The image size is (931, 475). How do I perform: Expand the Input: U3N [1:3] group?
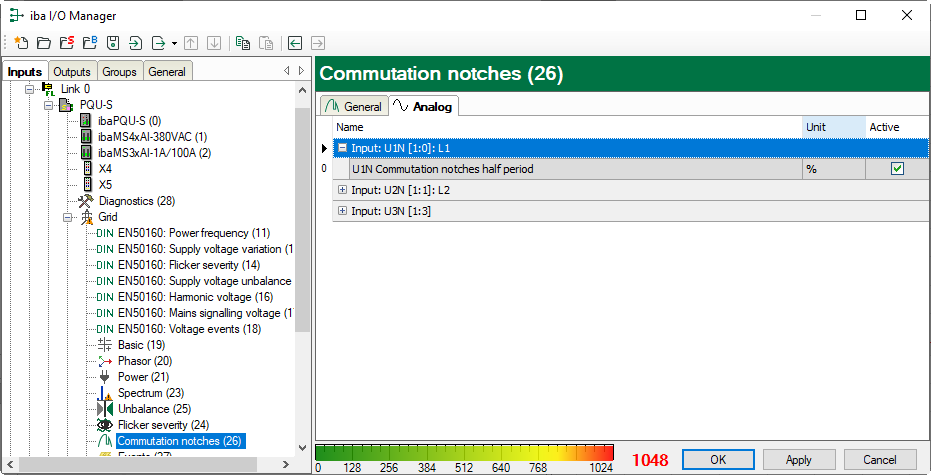pos(342,211)
